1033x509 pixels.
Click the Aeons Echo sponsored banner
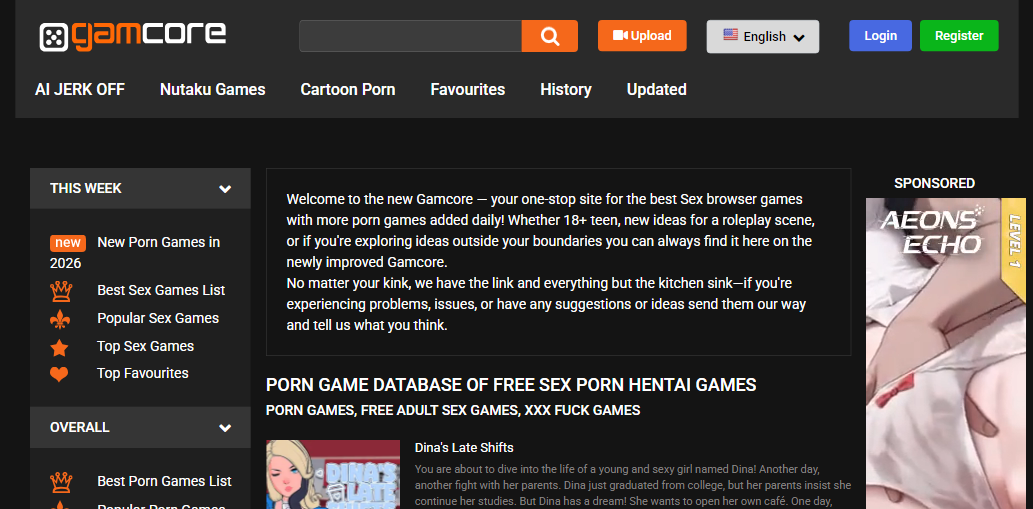945,354
